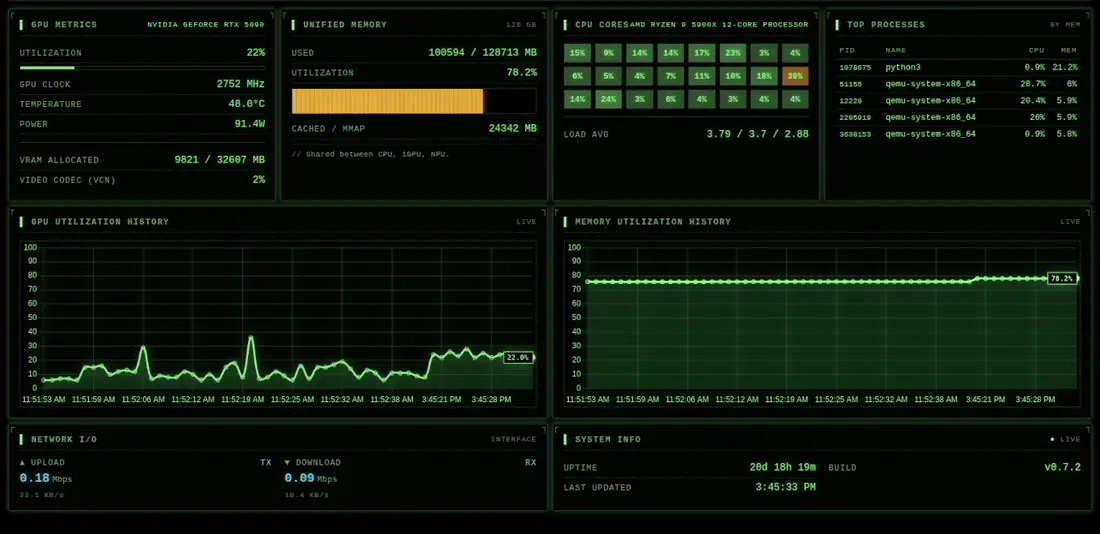Click the LIVE label in Memory Utilization History
The height and width of the screenshot is (534, 1100).
coord(1071,222)
